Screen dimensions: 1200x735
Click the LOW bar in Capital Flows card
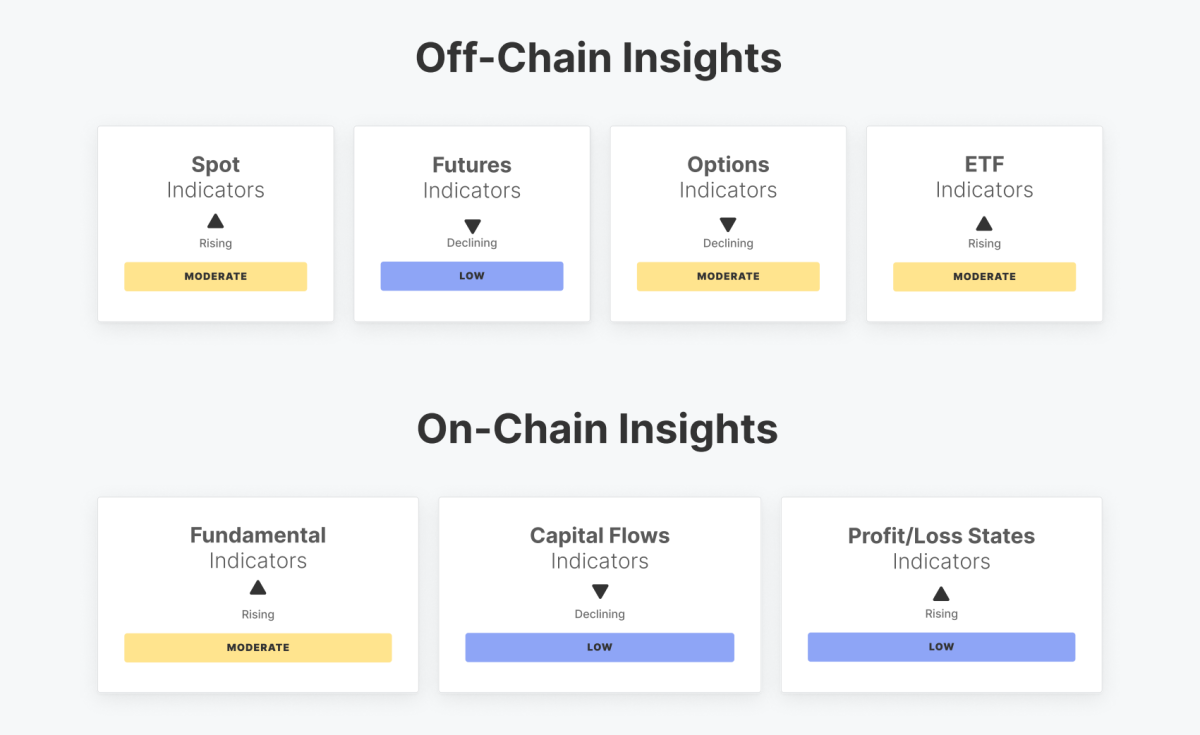(600, 648)
